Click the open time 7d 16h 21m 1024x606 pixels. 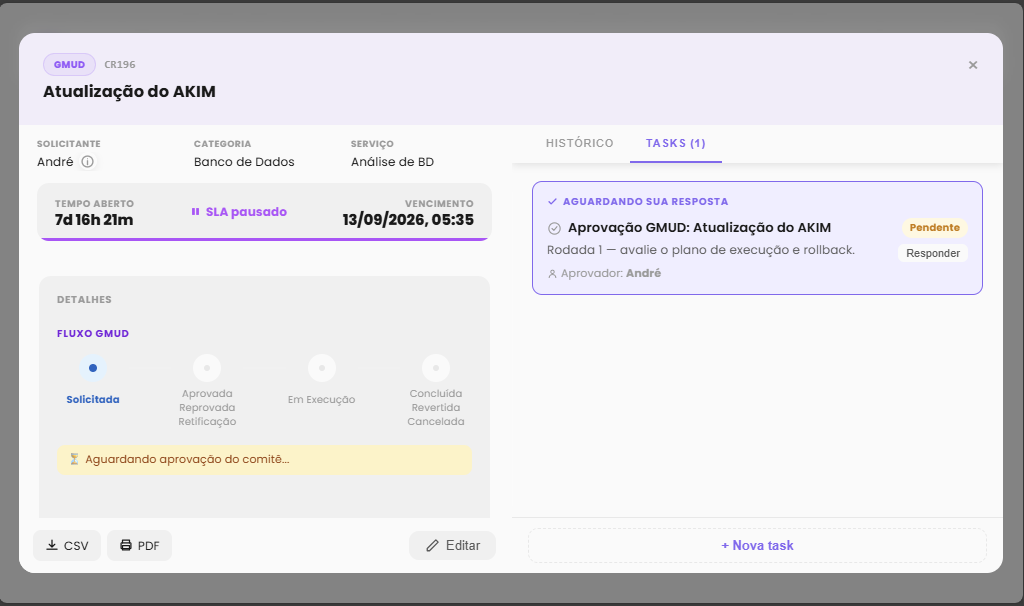94,220
